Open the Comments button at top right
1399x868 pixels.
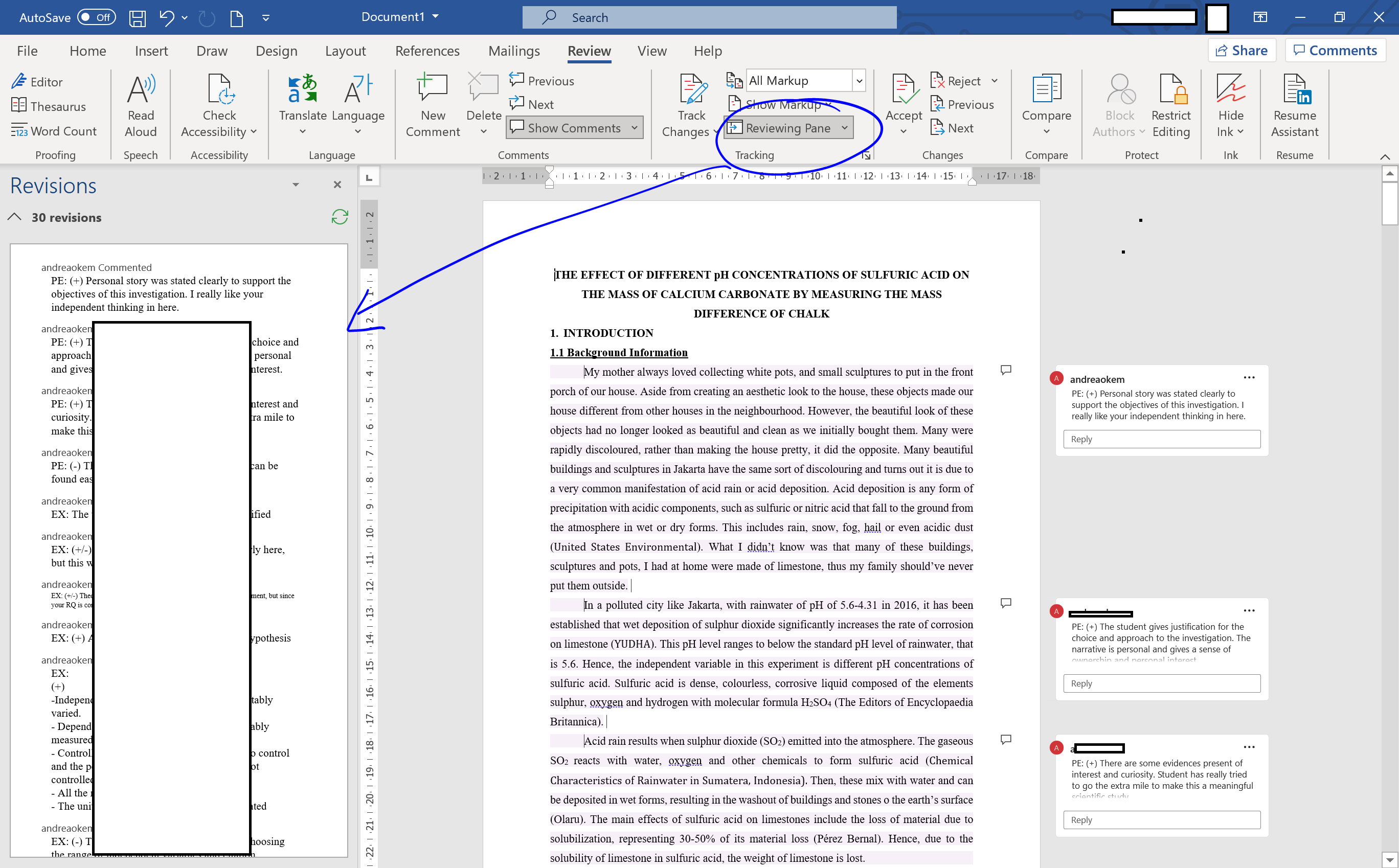pos(1335,51)
